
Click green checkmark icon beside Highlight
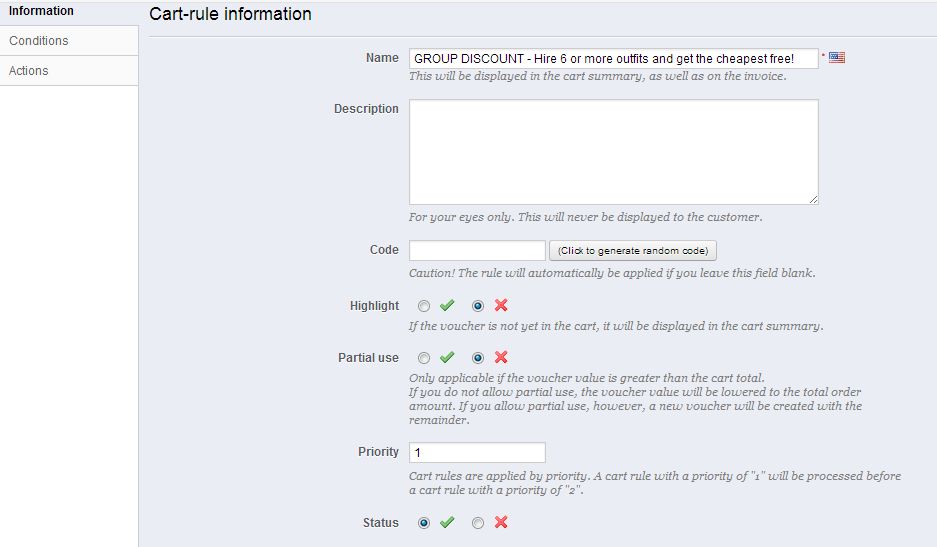pyautogui.click(x=447, y=306)
